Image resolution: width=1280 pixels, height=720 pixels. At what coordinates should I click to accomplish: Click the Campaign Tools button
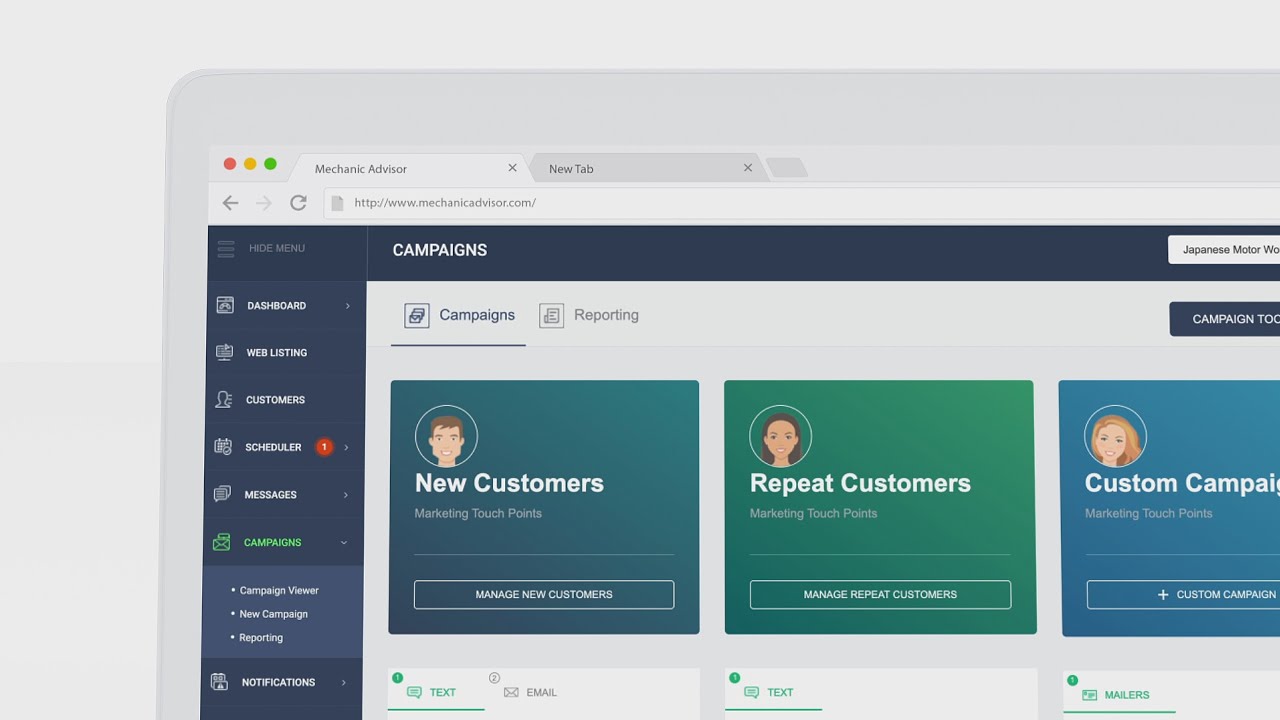coord(1225,319)
